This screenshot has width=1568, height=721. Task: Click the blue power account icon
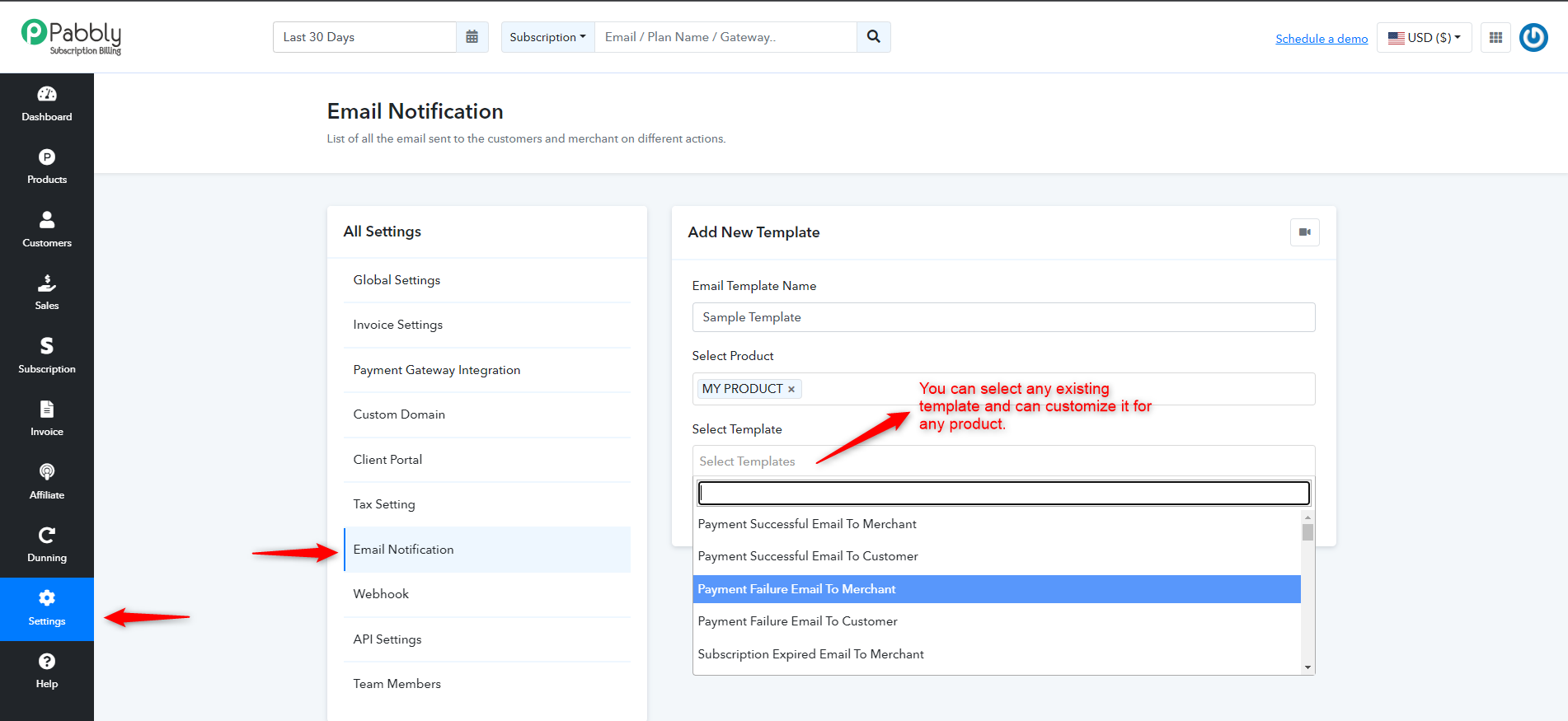[x=1533, y=37]
